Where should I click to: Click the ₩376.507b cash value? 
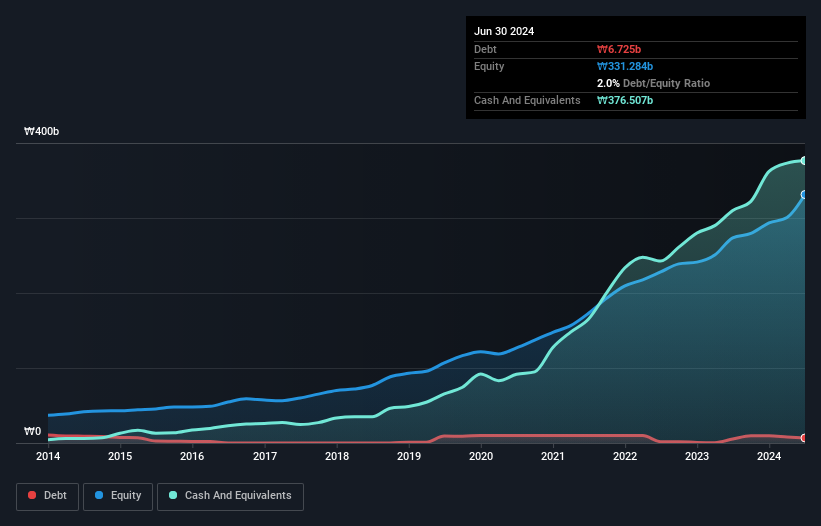pos(625,100)
